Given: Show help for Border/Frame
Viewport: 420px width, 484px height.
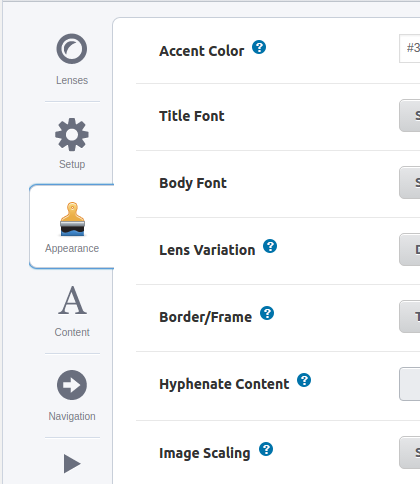Looking at the screenshot, I should tap(267, 313).
